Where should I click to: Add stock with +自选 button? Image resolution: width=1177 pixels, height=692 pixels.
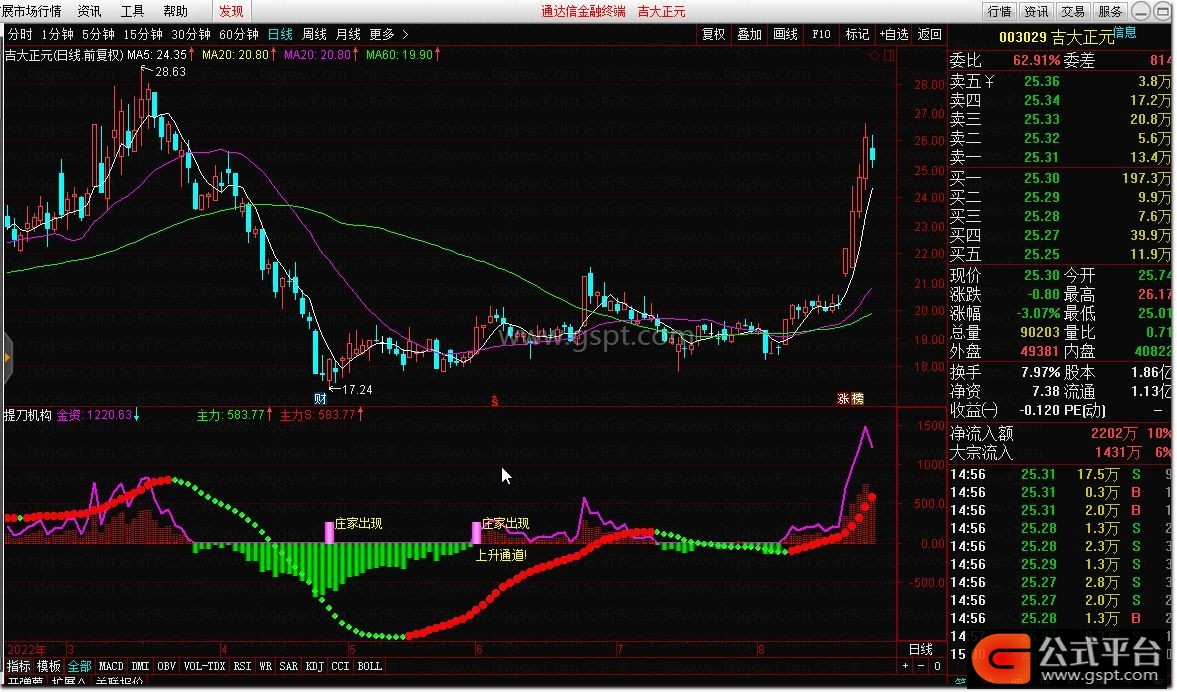[894, 35]
